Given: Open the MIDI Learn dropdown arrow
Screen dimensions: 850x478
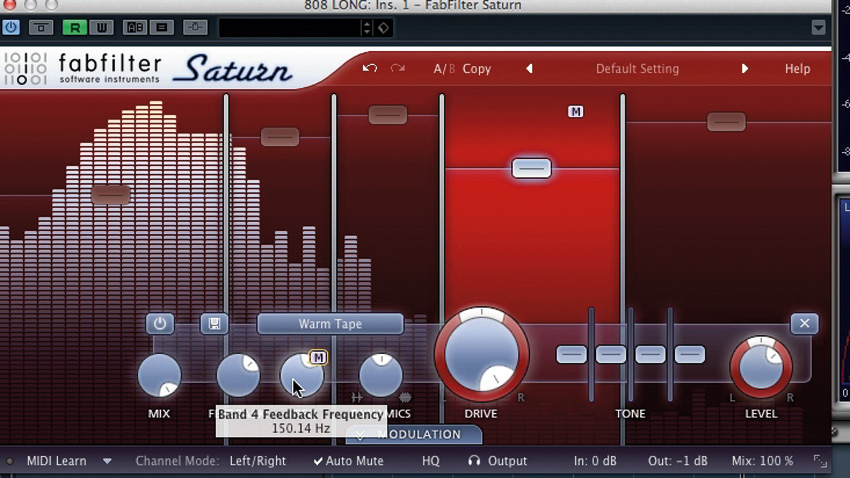Looking at the screenshot, I should click(107, 461).
